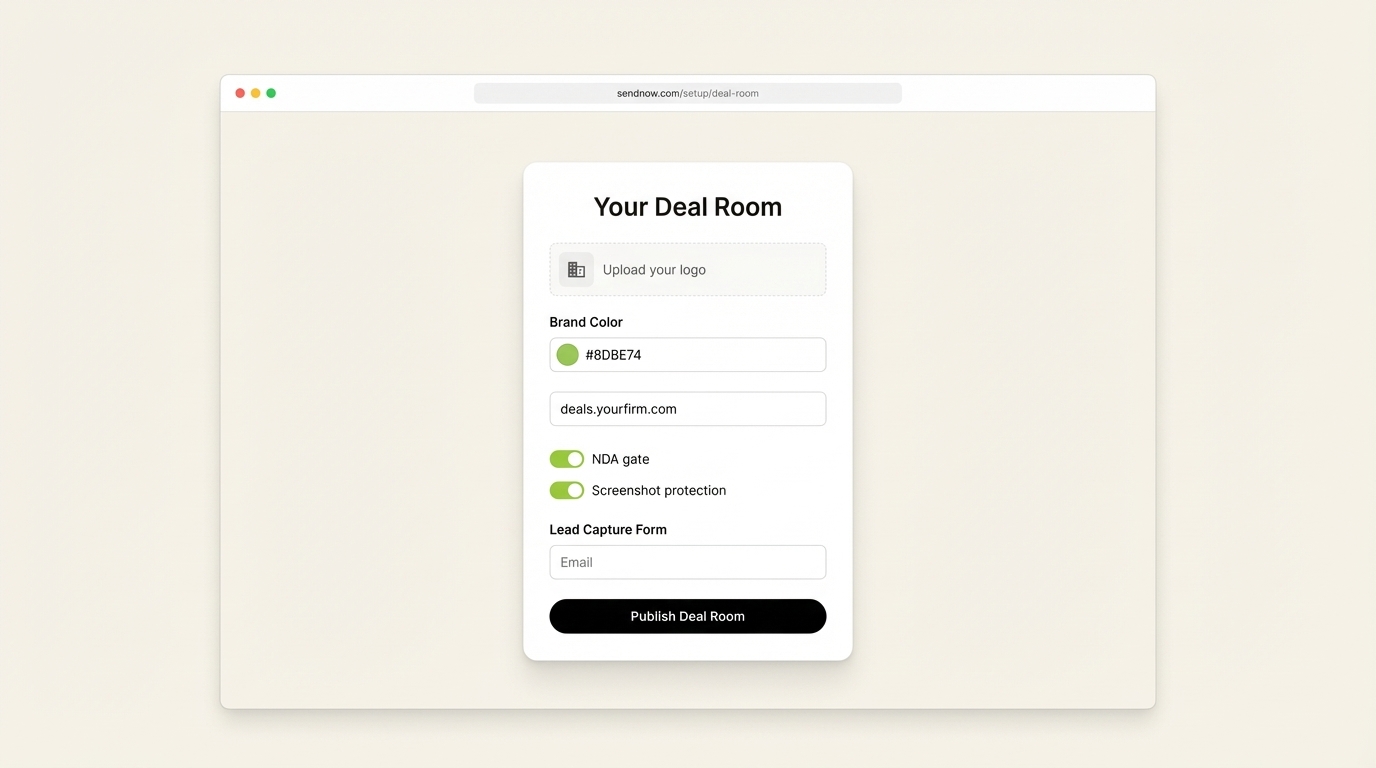Image resolution: width=1376 pixels, height=768 pixels.
Task: Click the dashed logo upload area border
Action: tap(687, 243)
